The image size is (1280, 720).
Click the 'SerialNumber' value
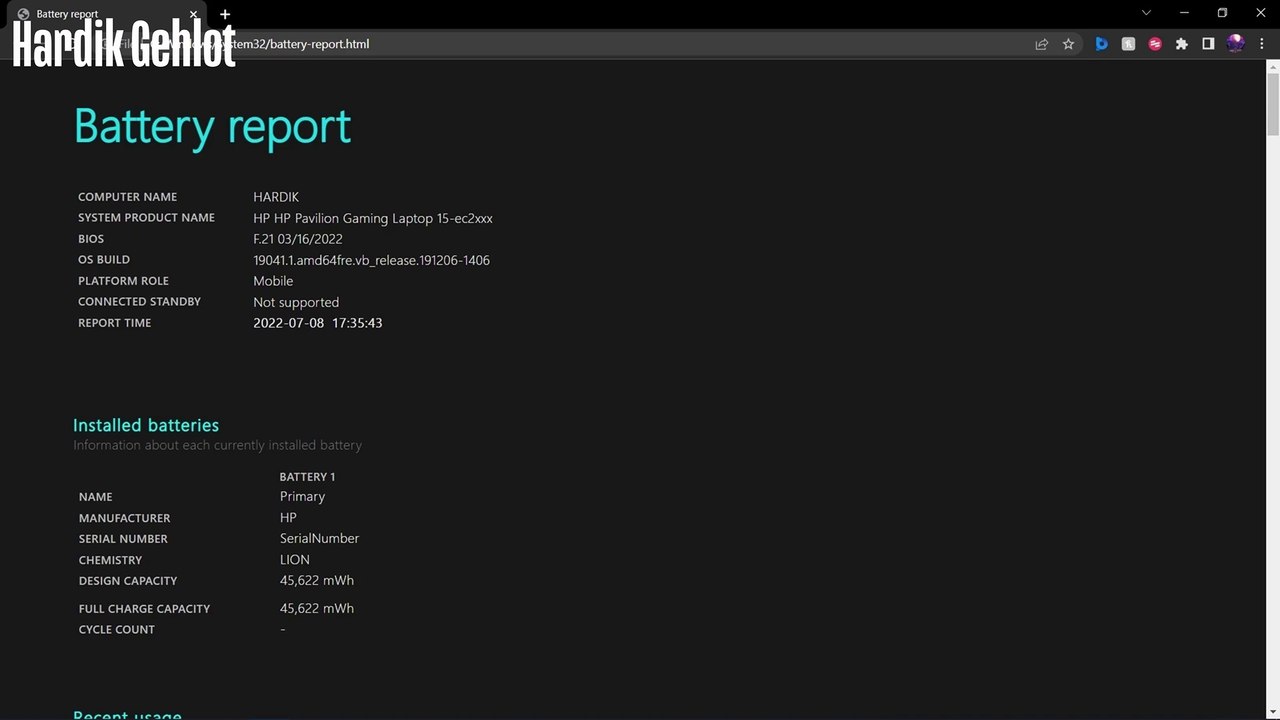[319, 538]
